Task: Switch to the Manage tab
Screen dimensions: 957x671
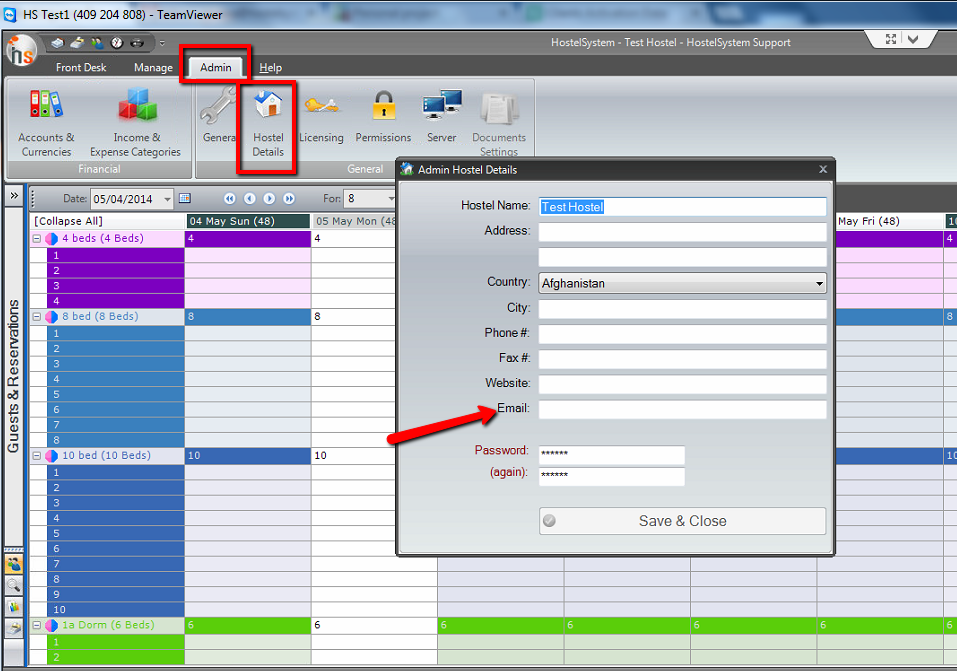Action: [x=153, y=67]
